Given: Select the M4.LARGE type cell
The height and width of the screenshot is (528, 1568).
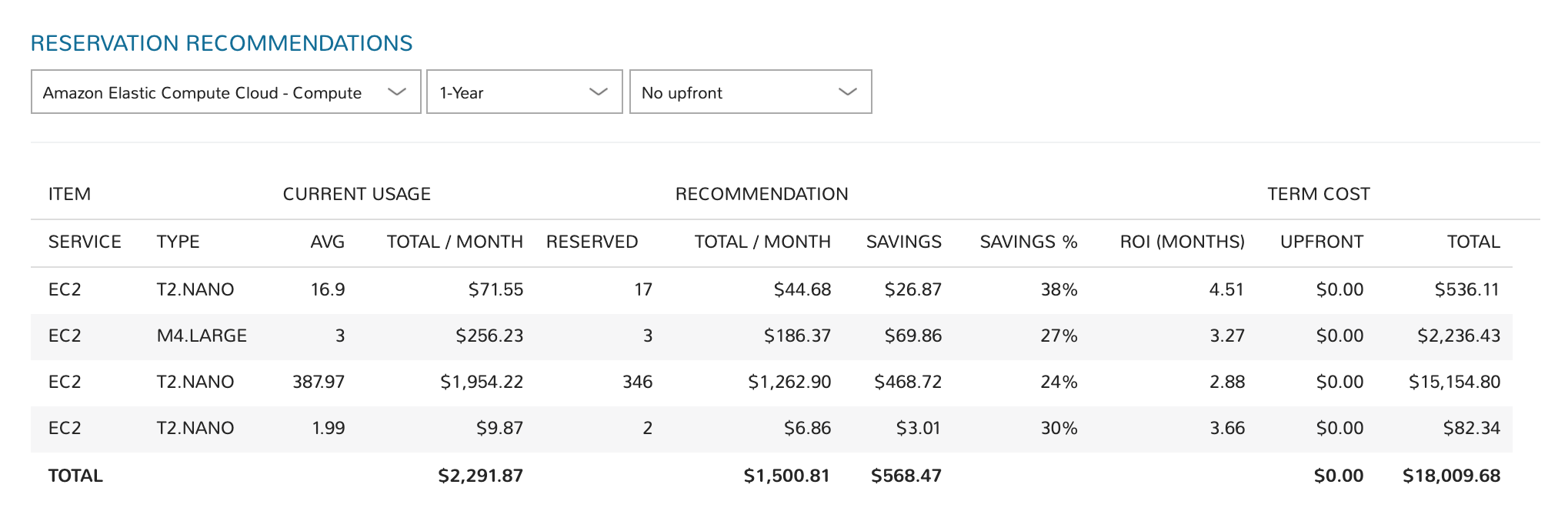Looking at the screenshot, I should pyautogui.click(x=202, y=336).
